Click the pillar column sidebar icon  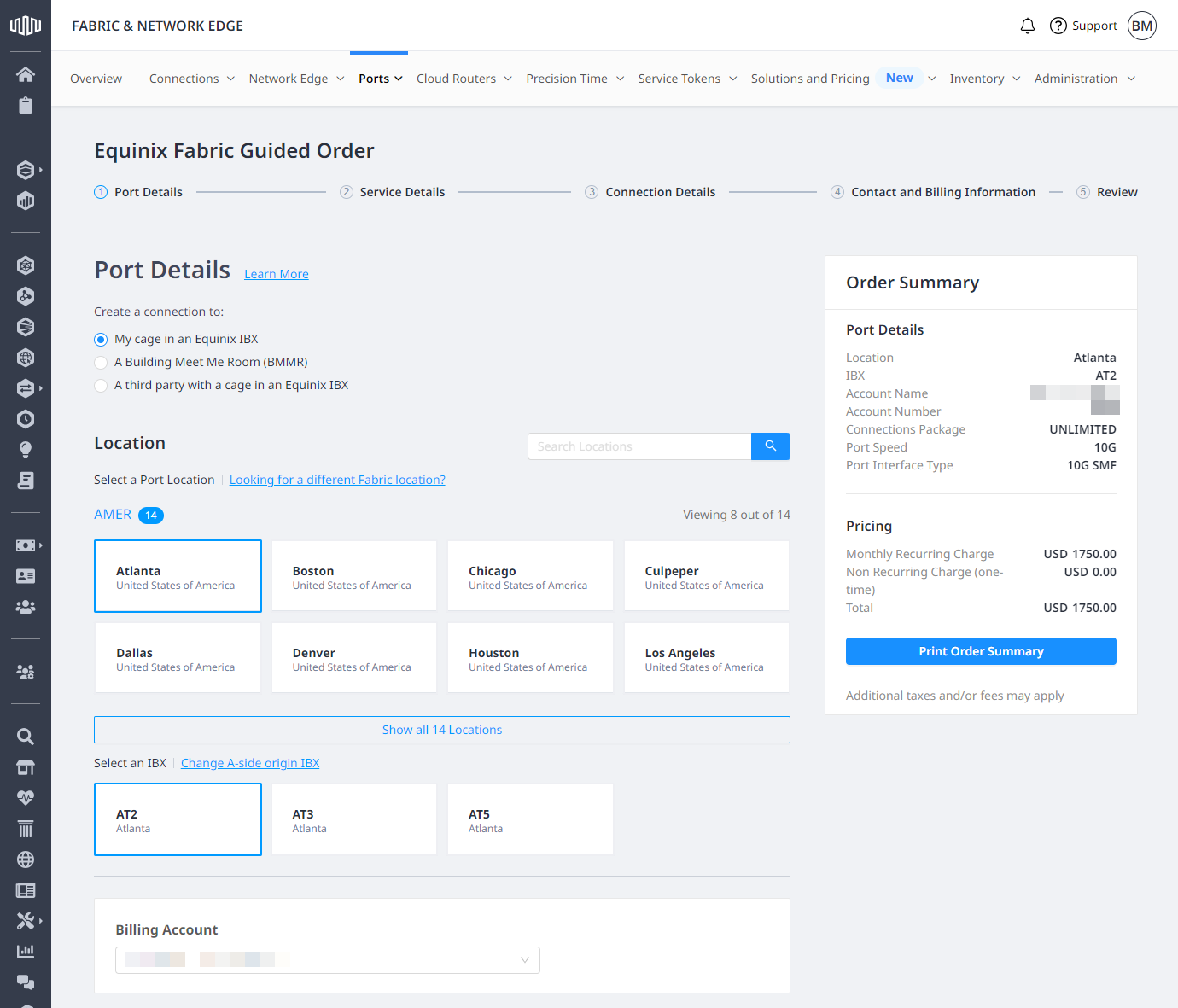click(x=26, y=829)
